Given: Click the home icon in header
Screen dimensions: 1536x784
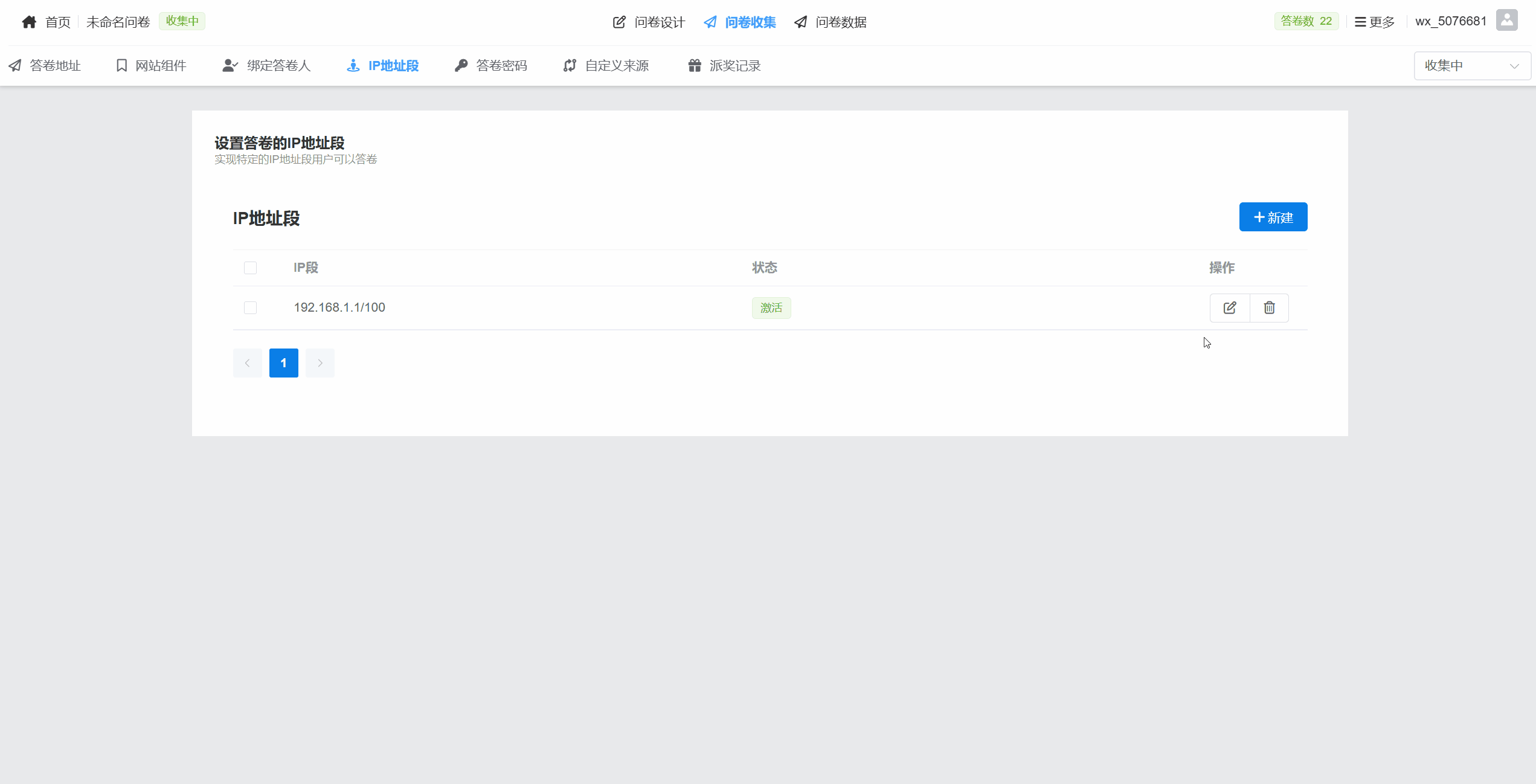Looking at the screenshot, I should pos(29,22).
